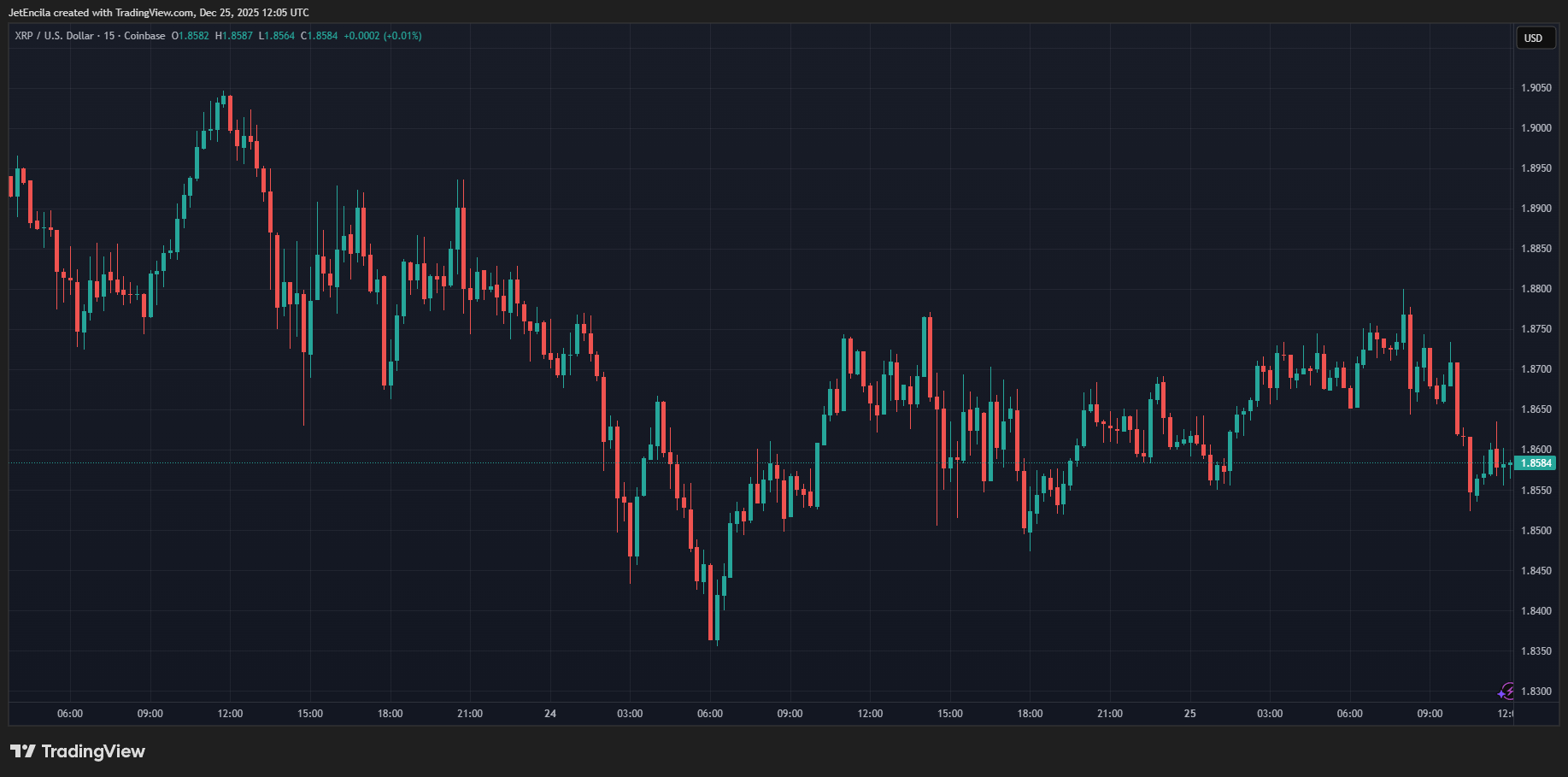
Task: Click the 1.8400 price axis label
Action: [x=1536, y=611]
